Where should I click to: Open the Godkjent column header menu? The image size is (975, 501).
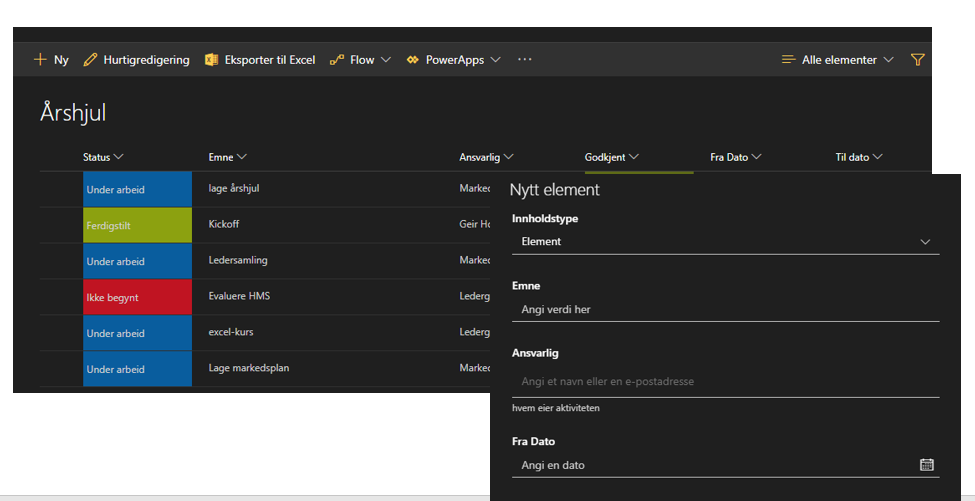click(611, 157)
